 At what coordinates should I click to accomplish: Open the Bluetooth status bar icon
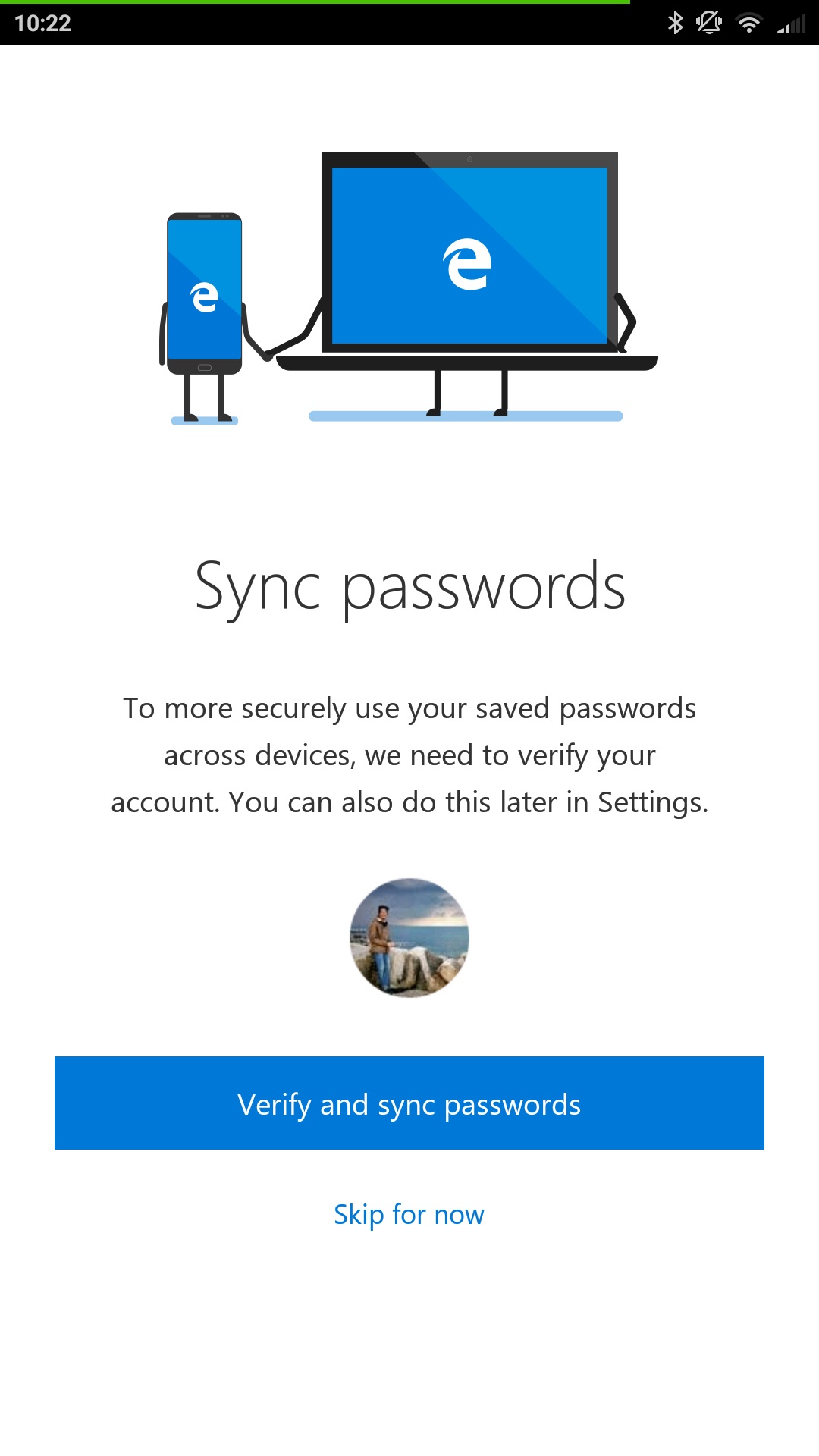(x=675, y=23)
